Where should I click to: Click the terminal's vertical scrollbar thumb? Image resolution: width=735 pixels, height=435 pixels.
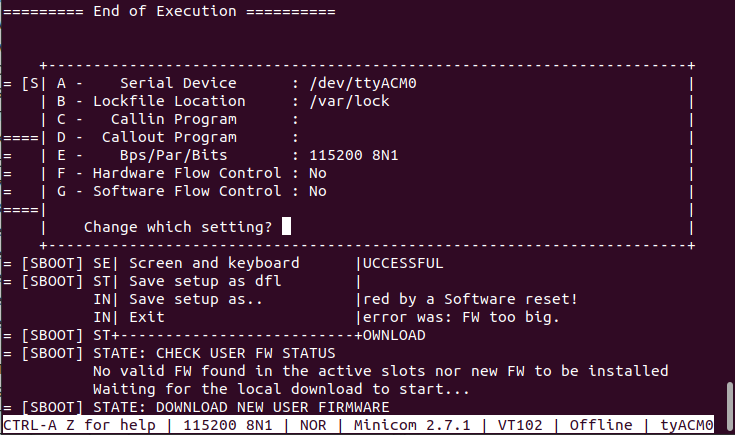729,399
